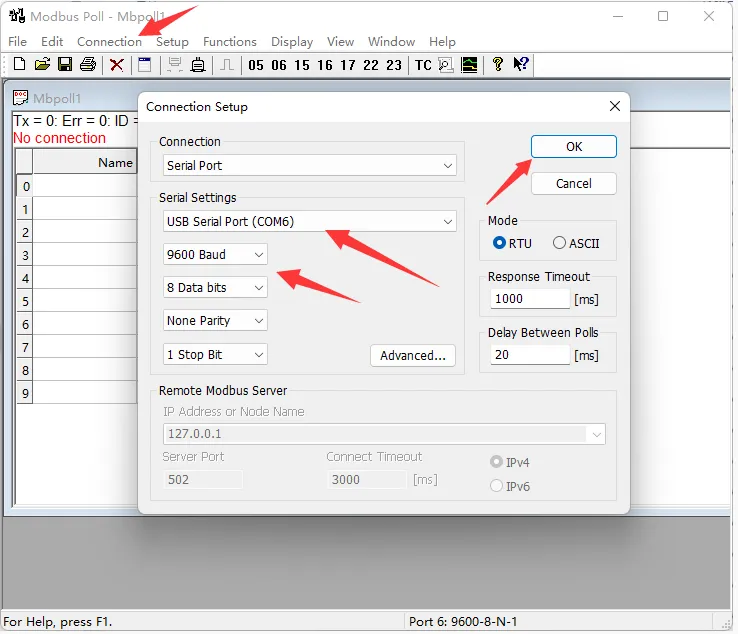
Task: Select the ASCII mode radio button
Action: click(x=559, y=243)
